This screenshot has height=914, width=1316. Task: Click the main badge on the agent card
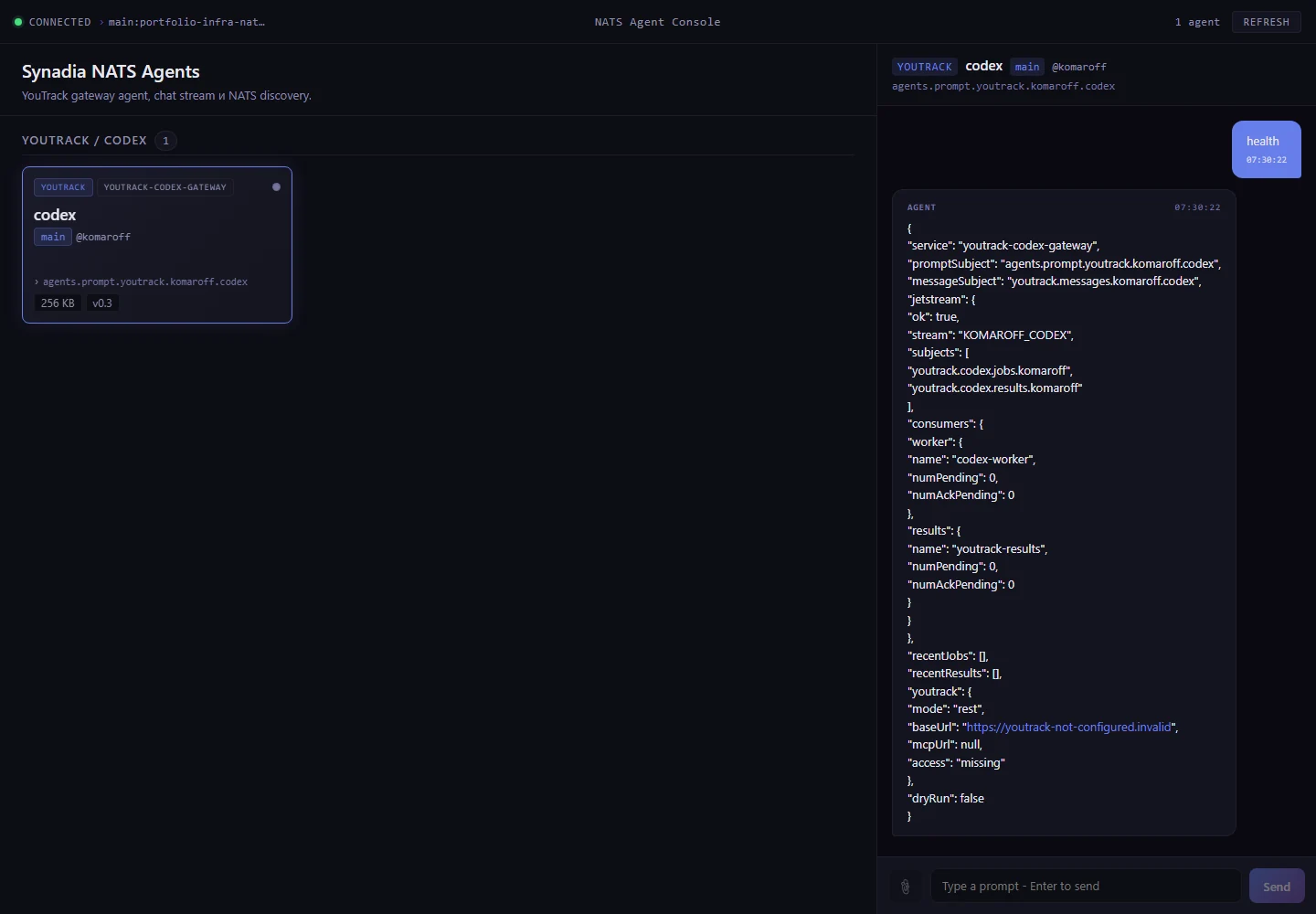(x=53, y=238)
